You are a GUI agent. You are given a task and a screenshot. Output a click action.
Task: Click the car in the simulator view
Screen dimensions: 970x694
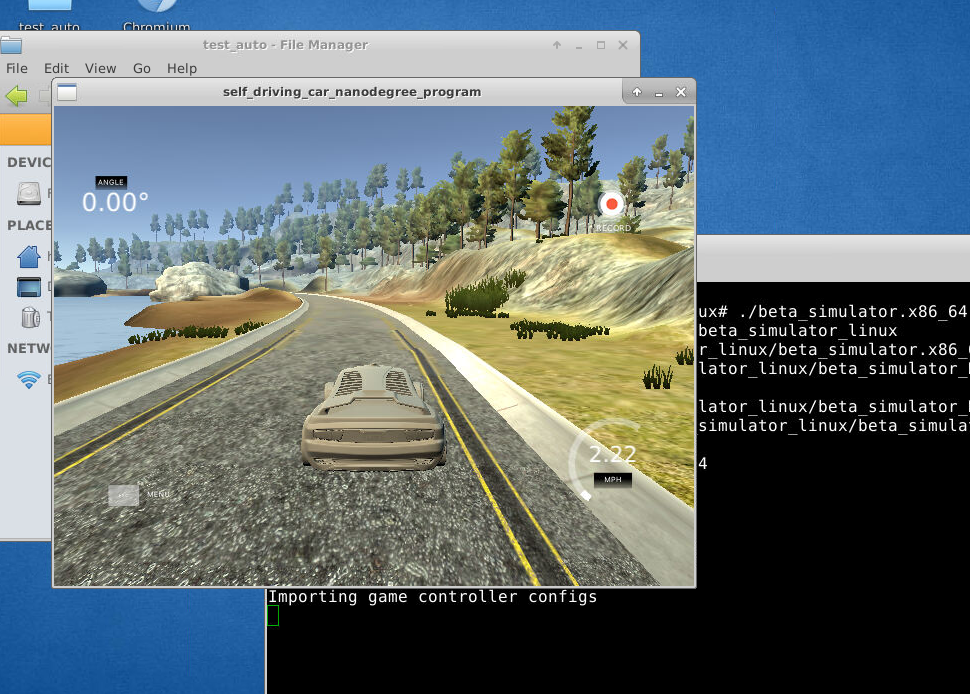[x=374, y=418]
